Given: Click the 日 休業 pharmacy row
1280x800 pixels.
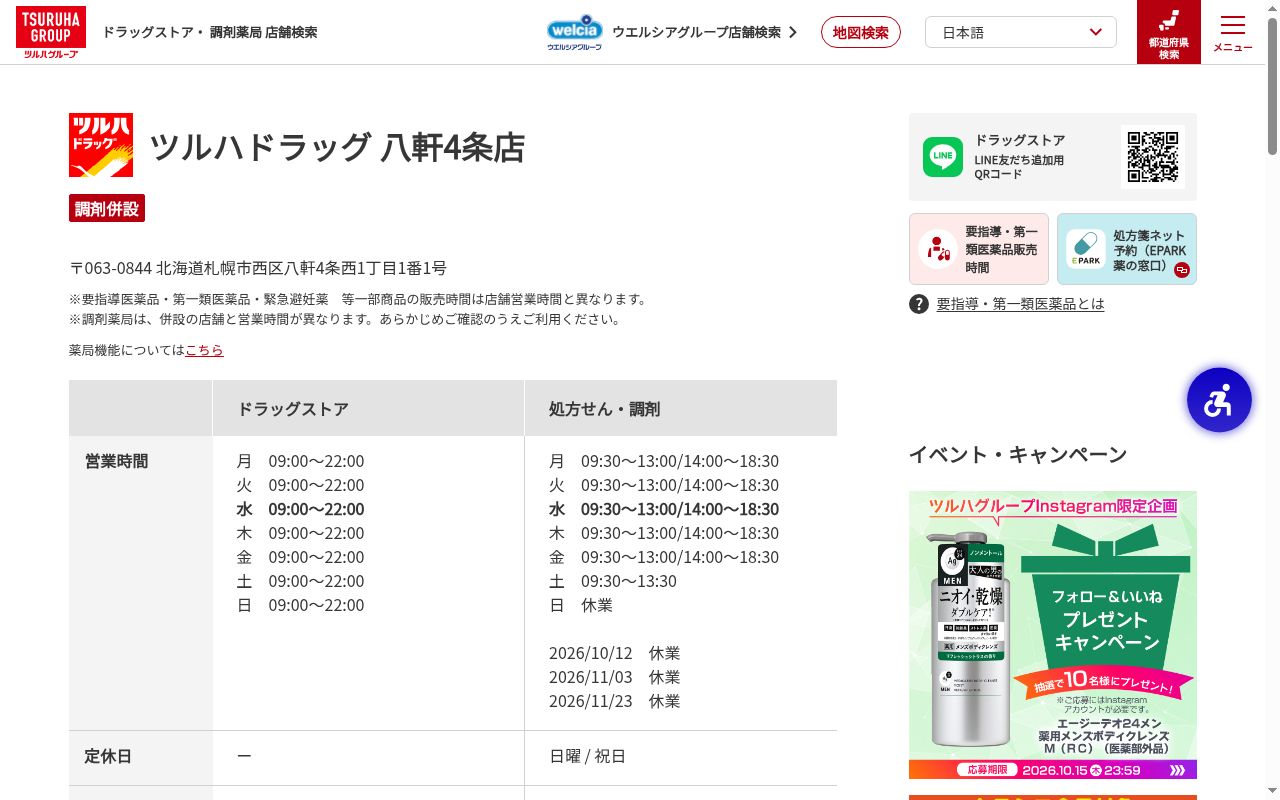Looking at the screenshot, I should [x=581, y=605].
